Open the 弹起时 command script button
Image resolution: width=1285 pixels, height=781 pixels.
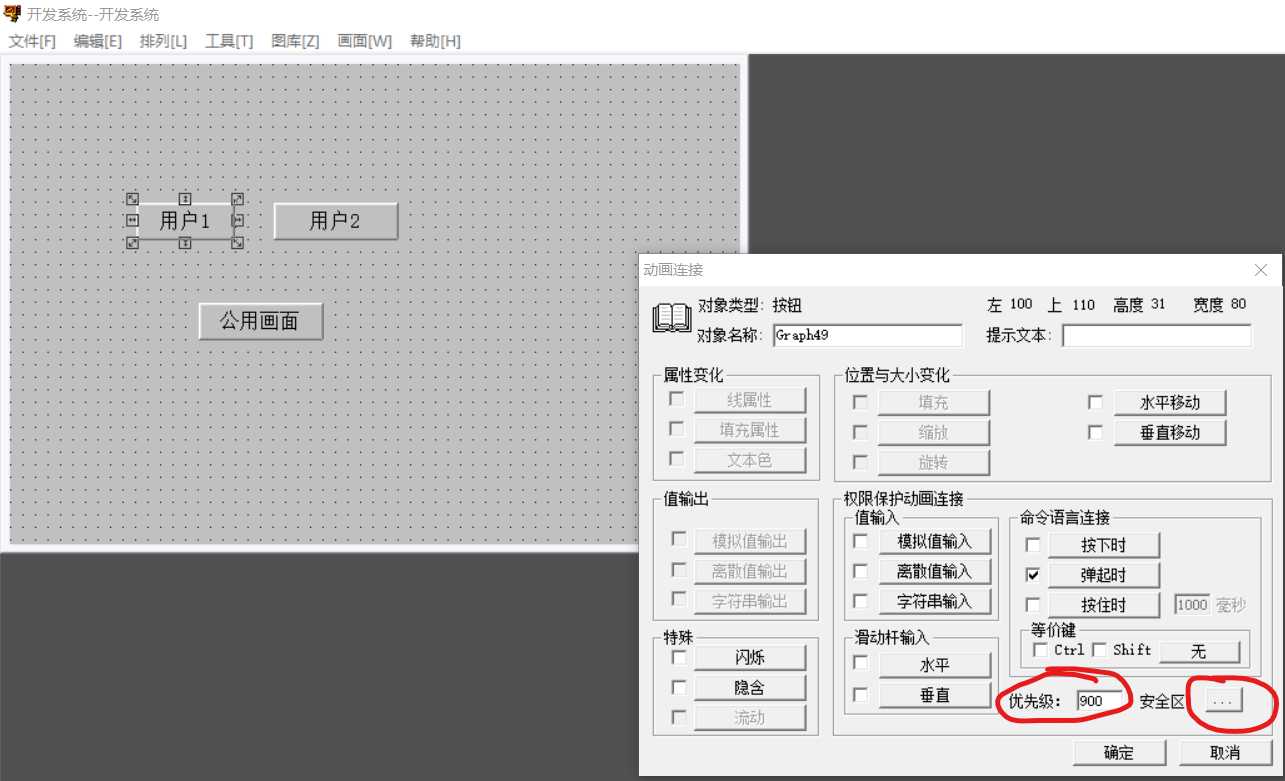pos(1104,575)
